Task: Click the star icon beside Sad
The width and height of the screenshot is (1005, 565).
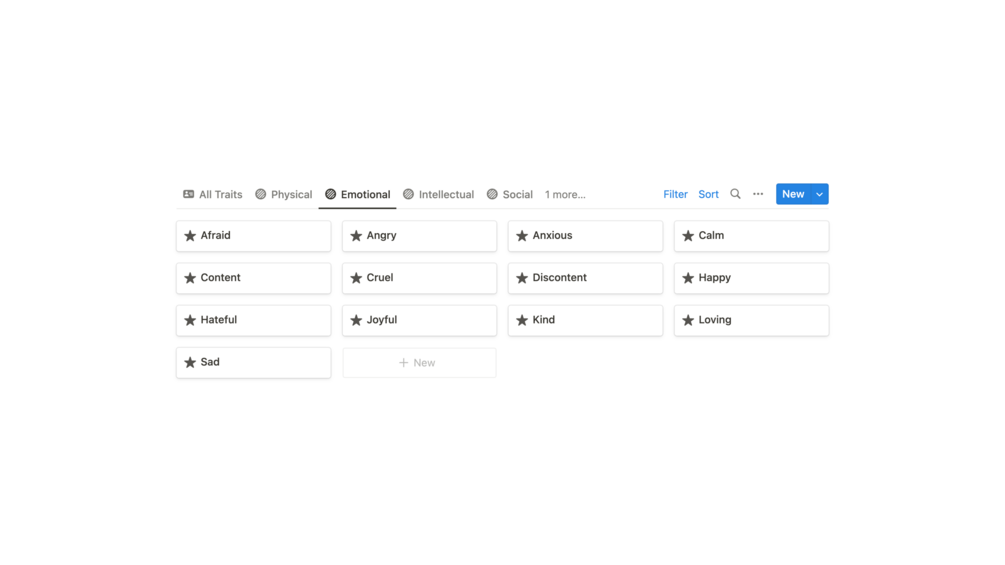Action: pos(190,362)
